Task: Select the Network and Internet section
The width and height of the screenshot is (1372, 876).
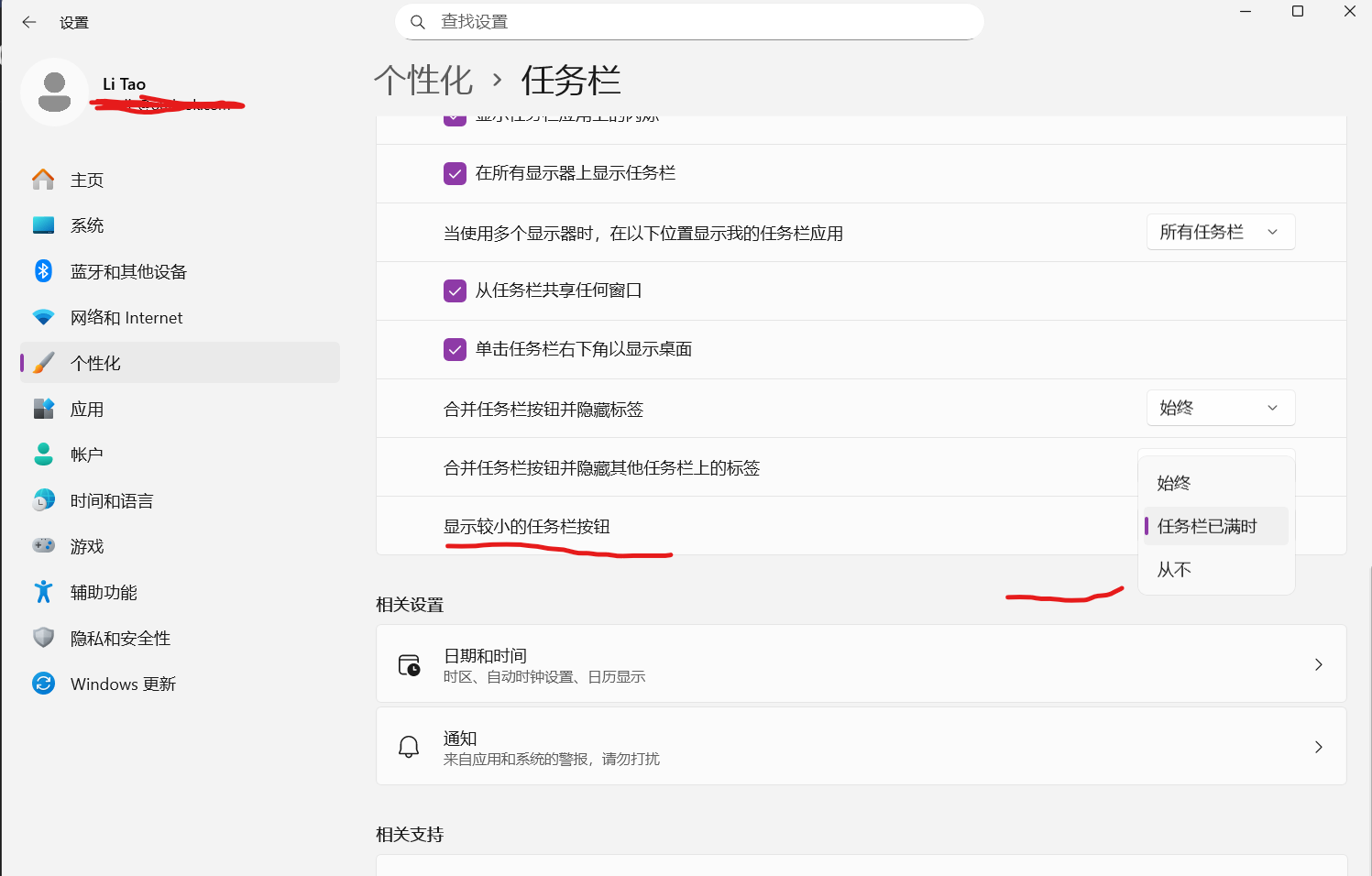Action: tap(126, 317)
